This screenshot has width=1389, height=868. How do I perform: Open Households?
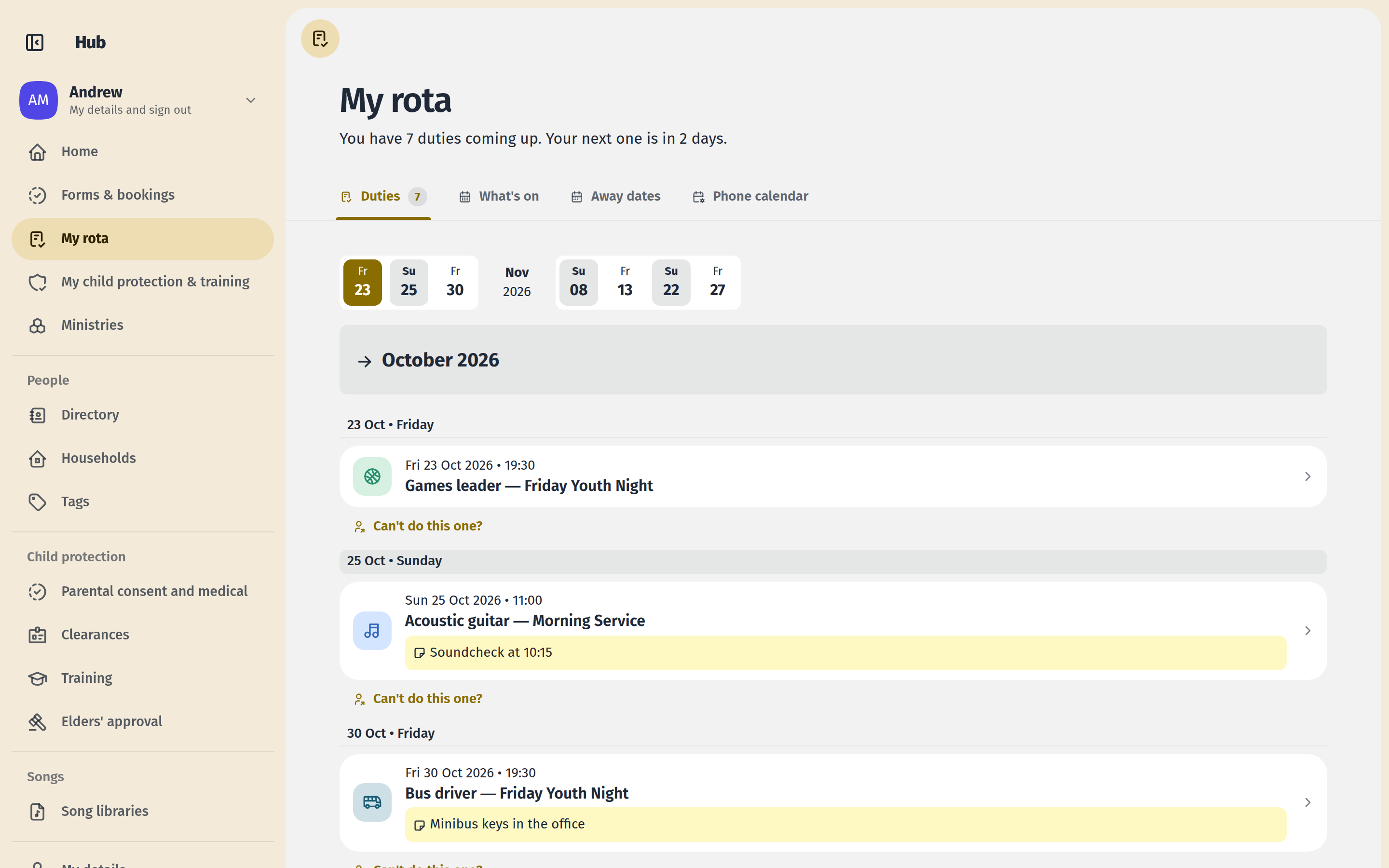point(142,459)
